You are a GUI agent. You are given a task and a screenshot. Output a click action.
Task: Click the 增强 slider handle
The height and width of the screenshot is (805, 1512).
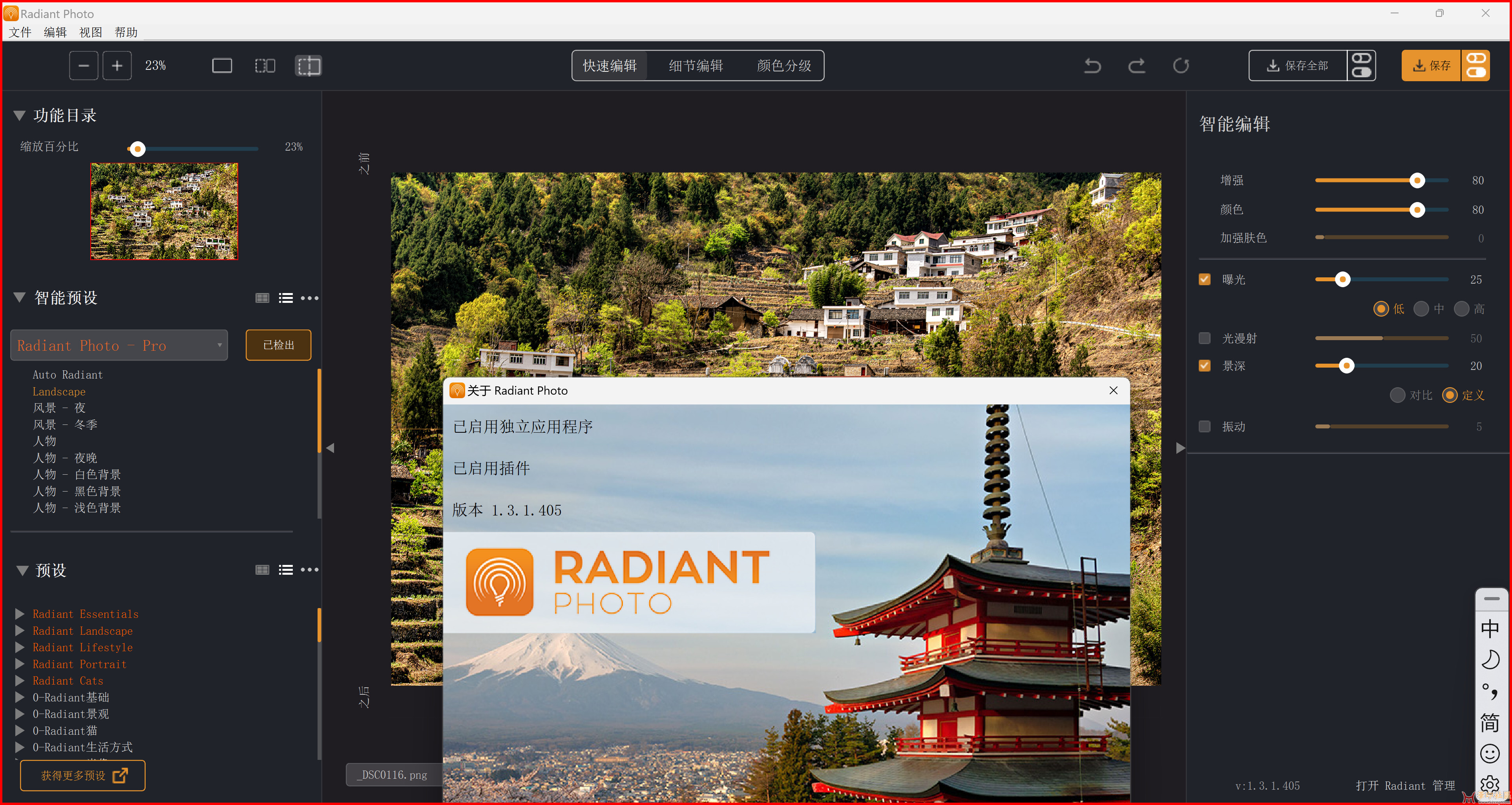[x=1417, y=180]
